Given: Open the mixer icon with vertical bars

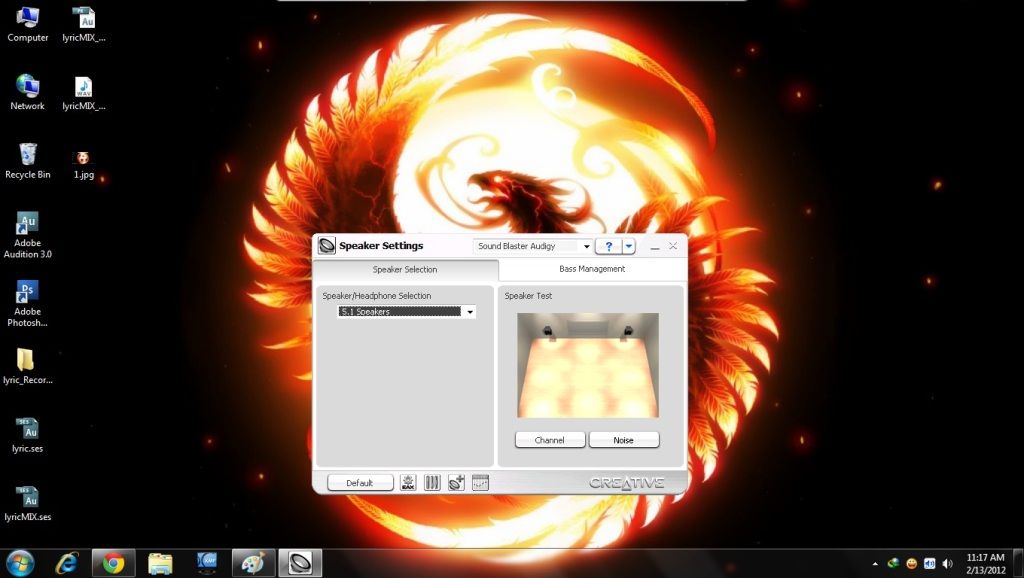Looking at the screenshot, I should [x=432, y=483].
